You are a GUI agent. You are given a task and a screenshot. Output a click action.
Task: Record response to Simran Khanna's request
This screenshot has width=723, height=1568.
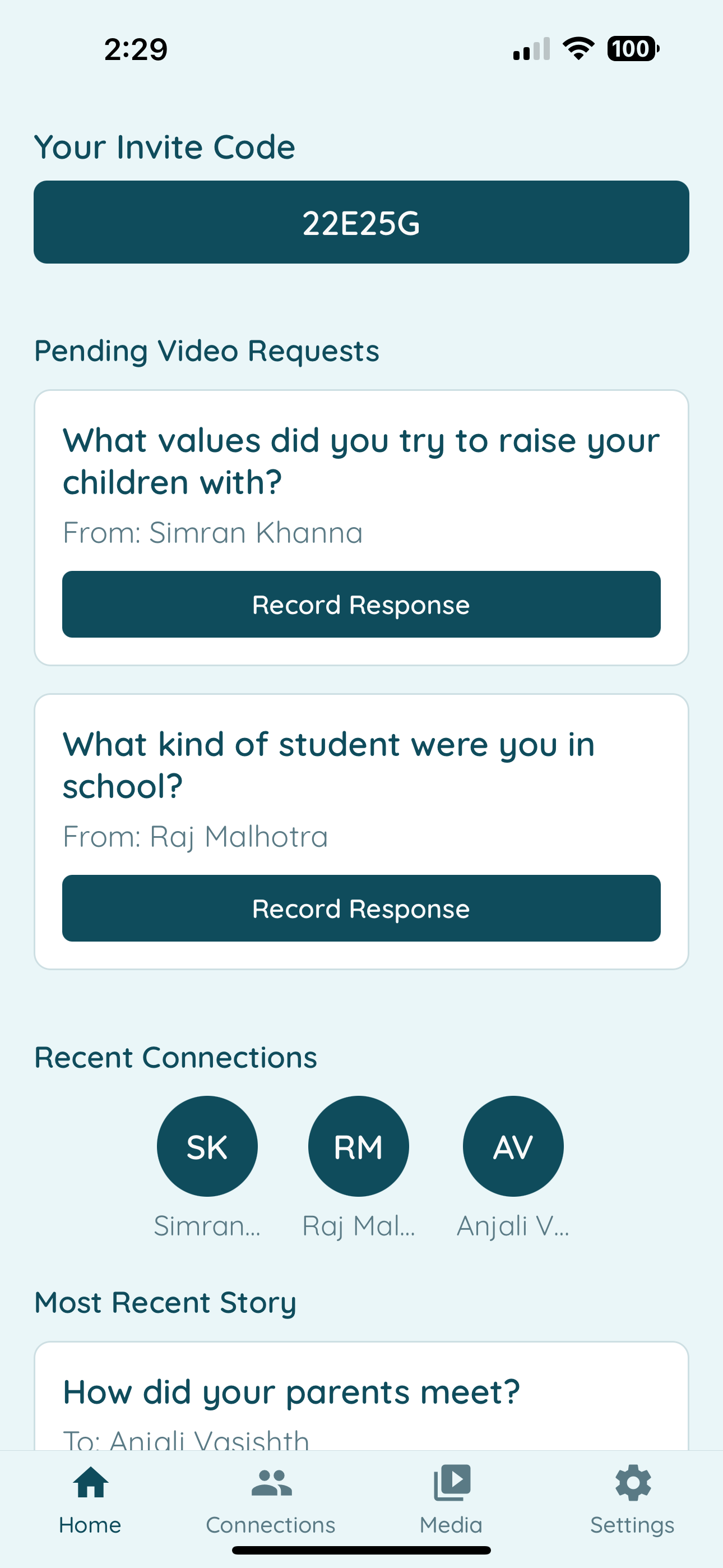[x=361, y=605]
